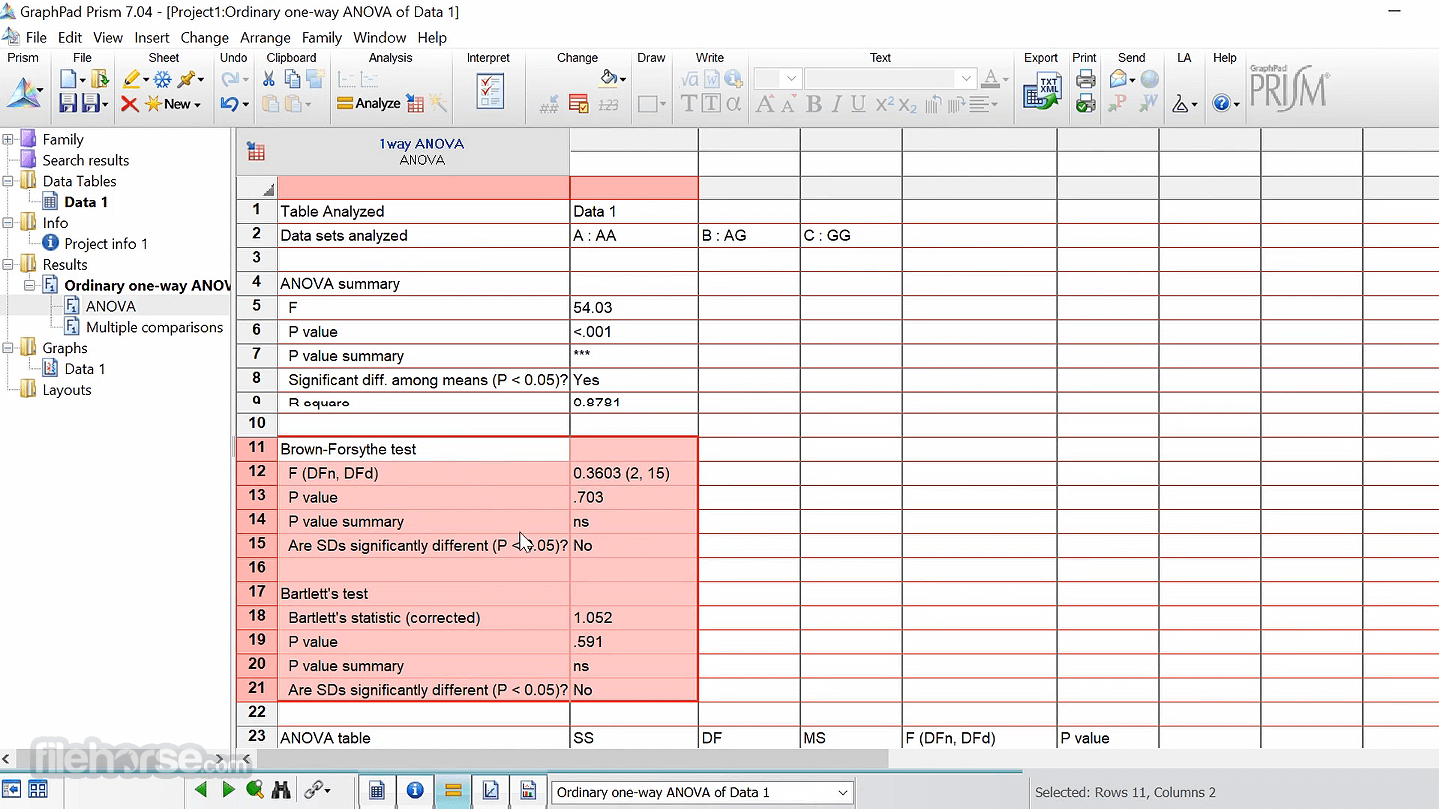Switch to the layout sheet icon in bottom bar
This screenshot has height=809, width=1439.
[528, 791]
